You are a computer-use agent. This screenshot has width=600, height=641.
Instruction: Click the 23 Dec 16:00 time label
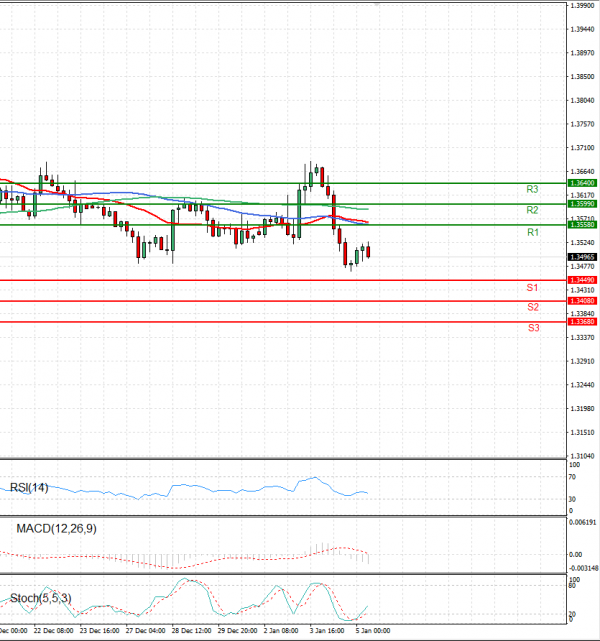point(99,630)
